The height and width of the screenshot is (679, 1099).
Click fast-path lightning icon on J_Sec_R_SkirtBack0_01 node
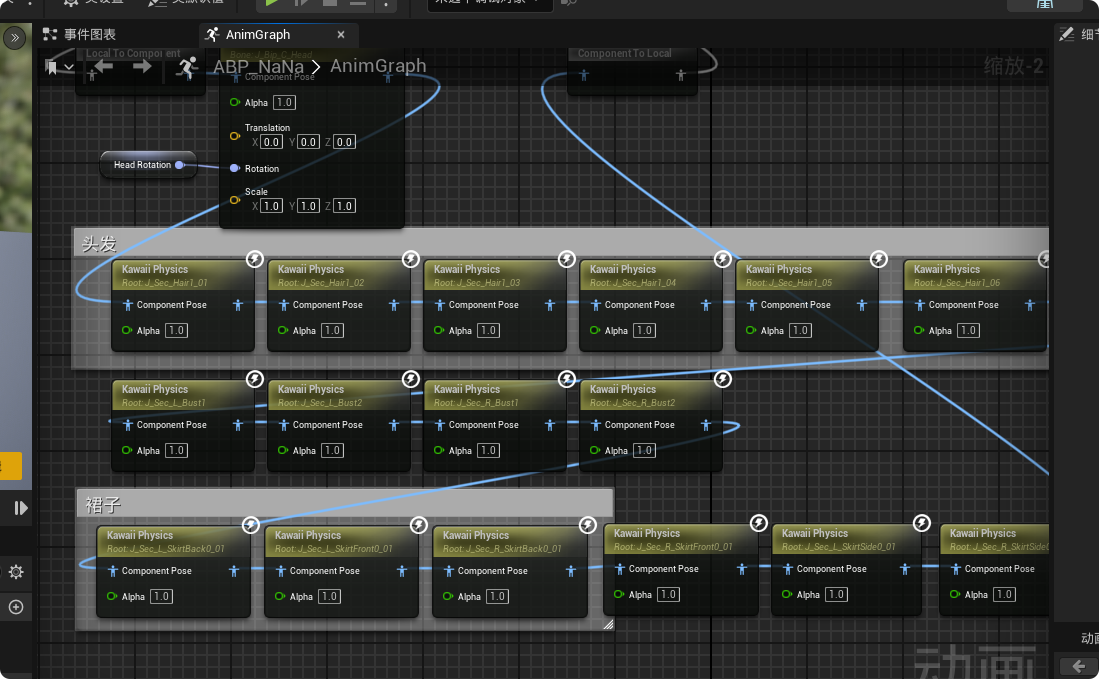click(x=587, y=525)
